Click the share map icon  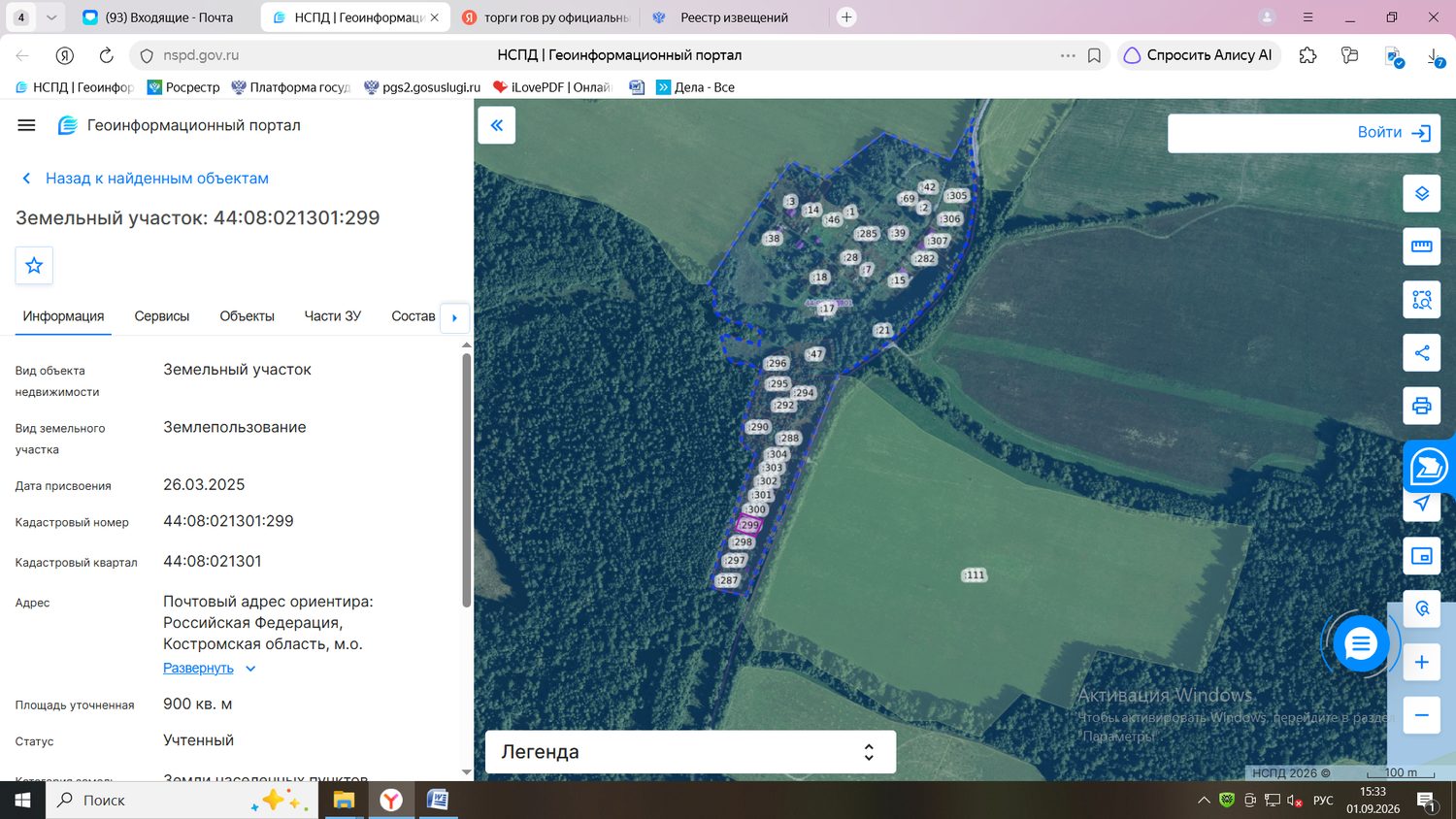[1421, 353]
